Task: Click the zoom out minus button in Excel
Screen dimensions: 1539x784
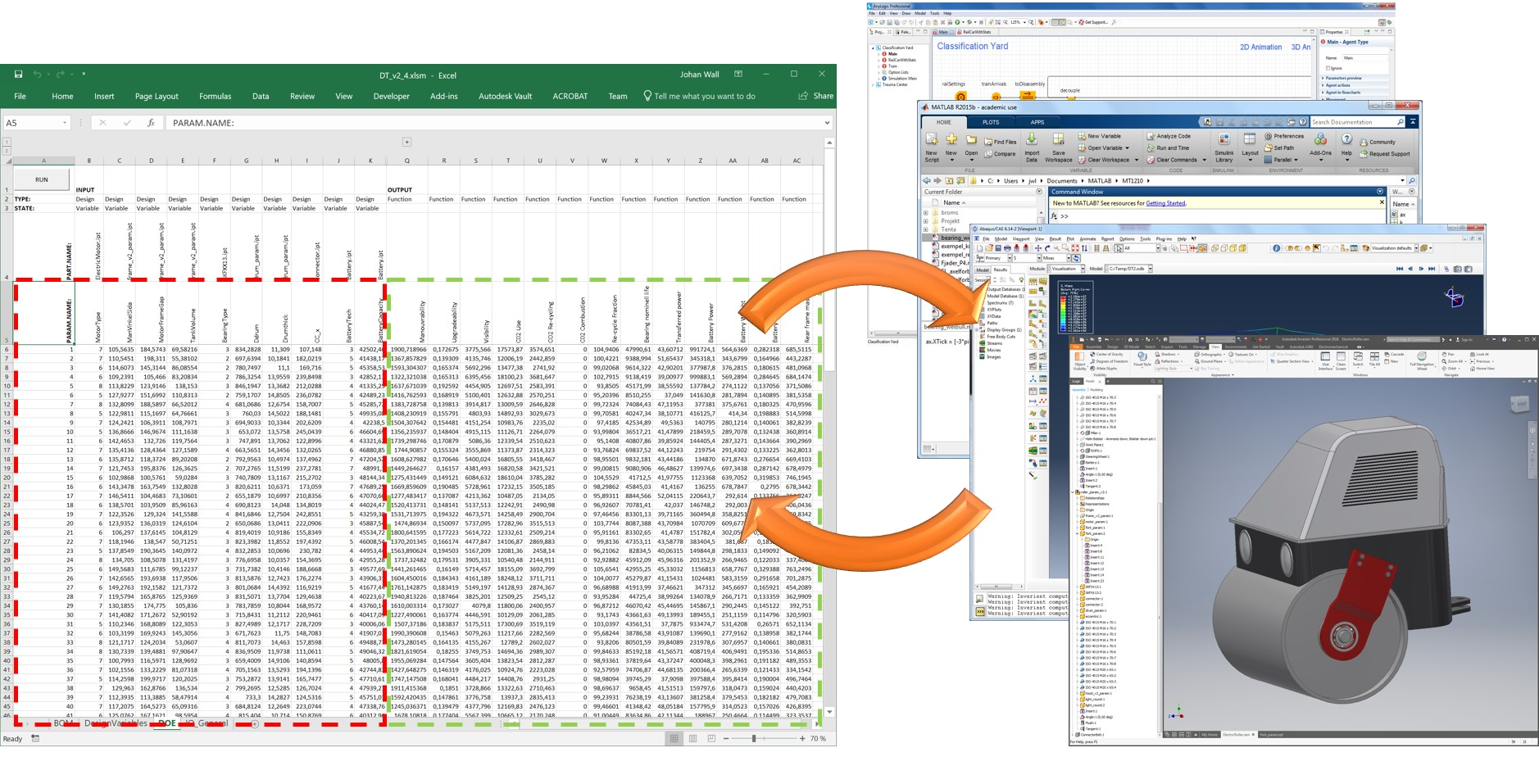Action: tap(724, 738)
